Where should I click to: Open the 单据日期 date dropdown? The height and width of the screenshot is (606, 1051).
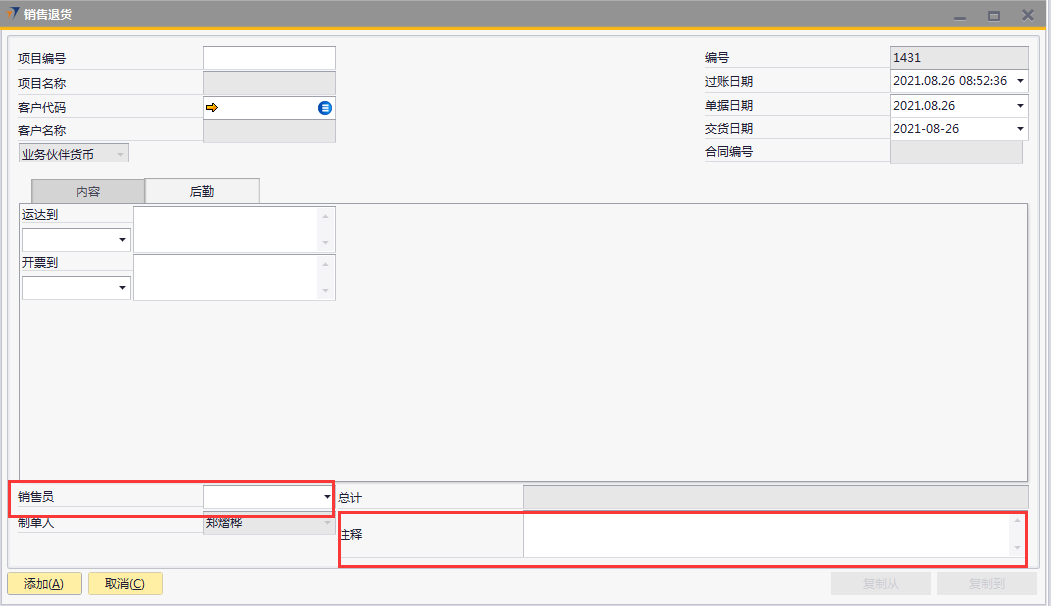tap(1020, 105)
